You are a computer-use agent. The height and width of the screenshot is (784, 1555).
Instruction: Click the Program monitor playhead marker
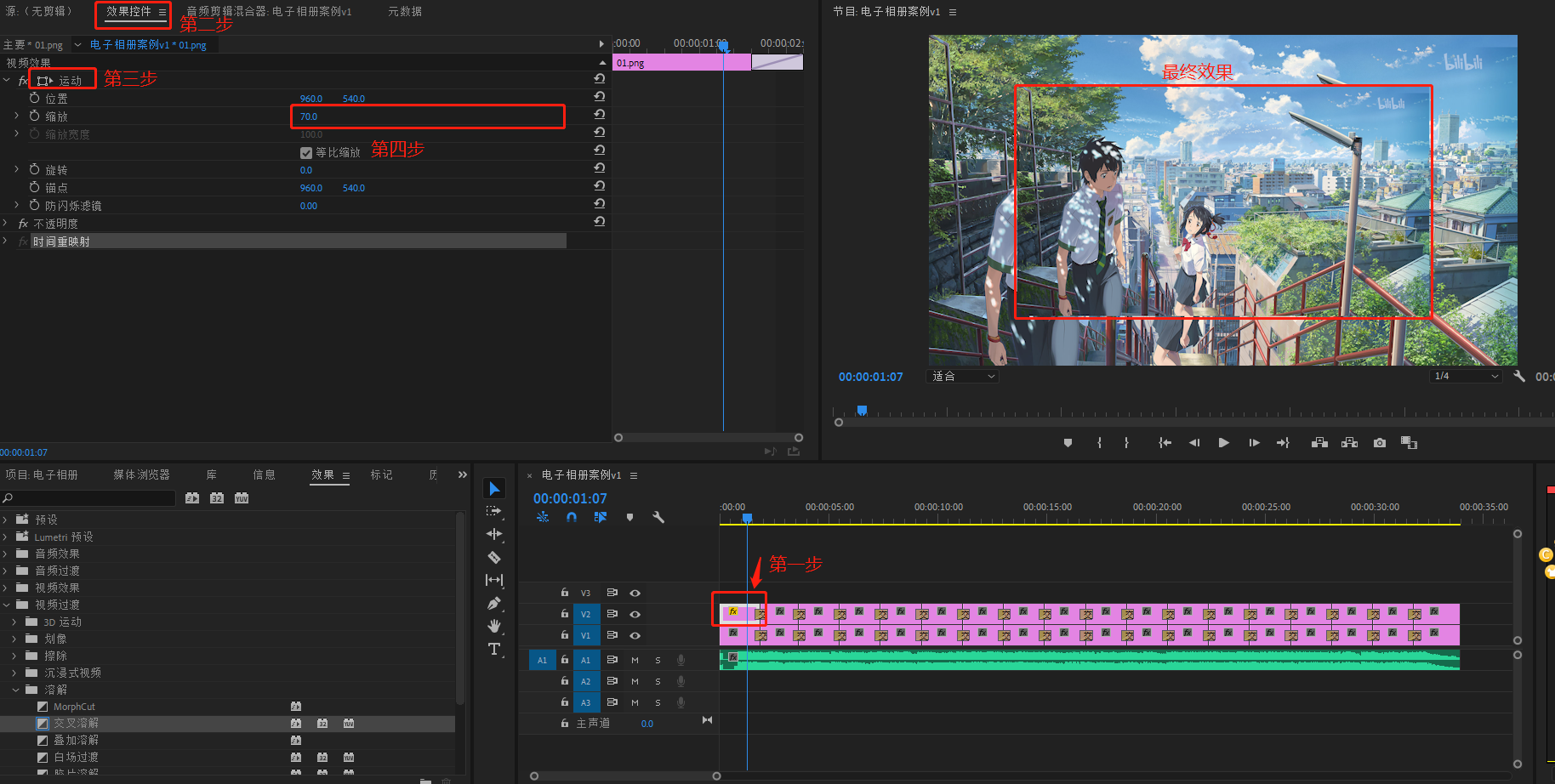(862, 411)
